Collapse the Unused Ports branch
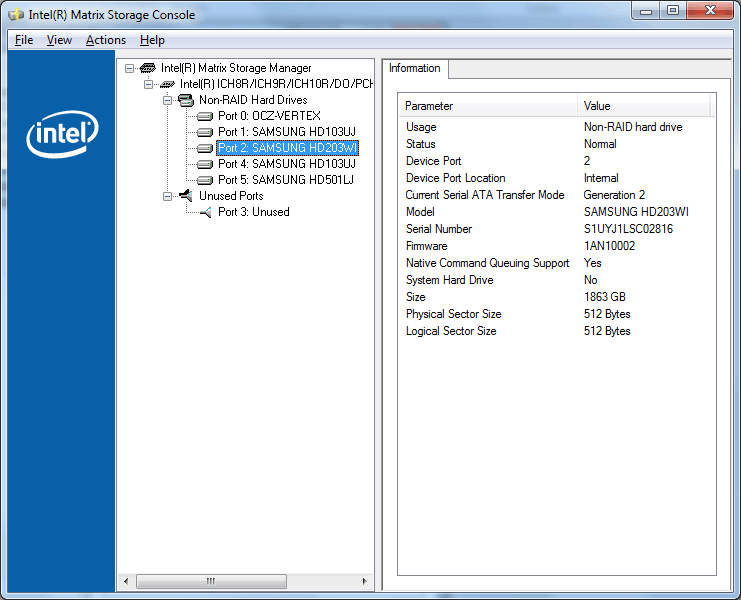The height and width of the screenshot is (600, 741). 168,196
